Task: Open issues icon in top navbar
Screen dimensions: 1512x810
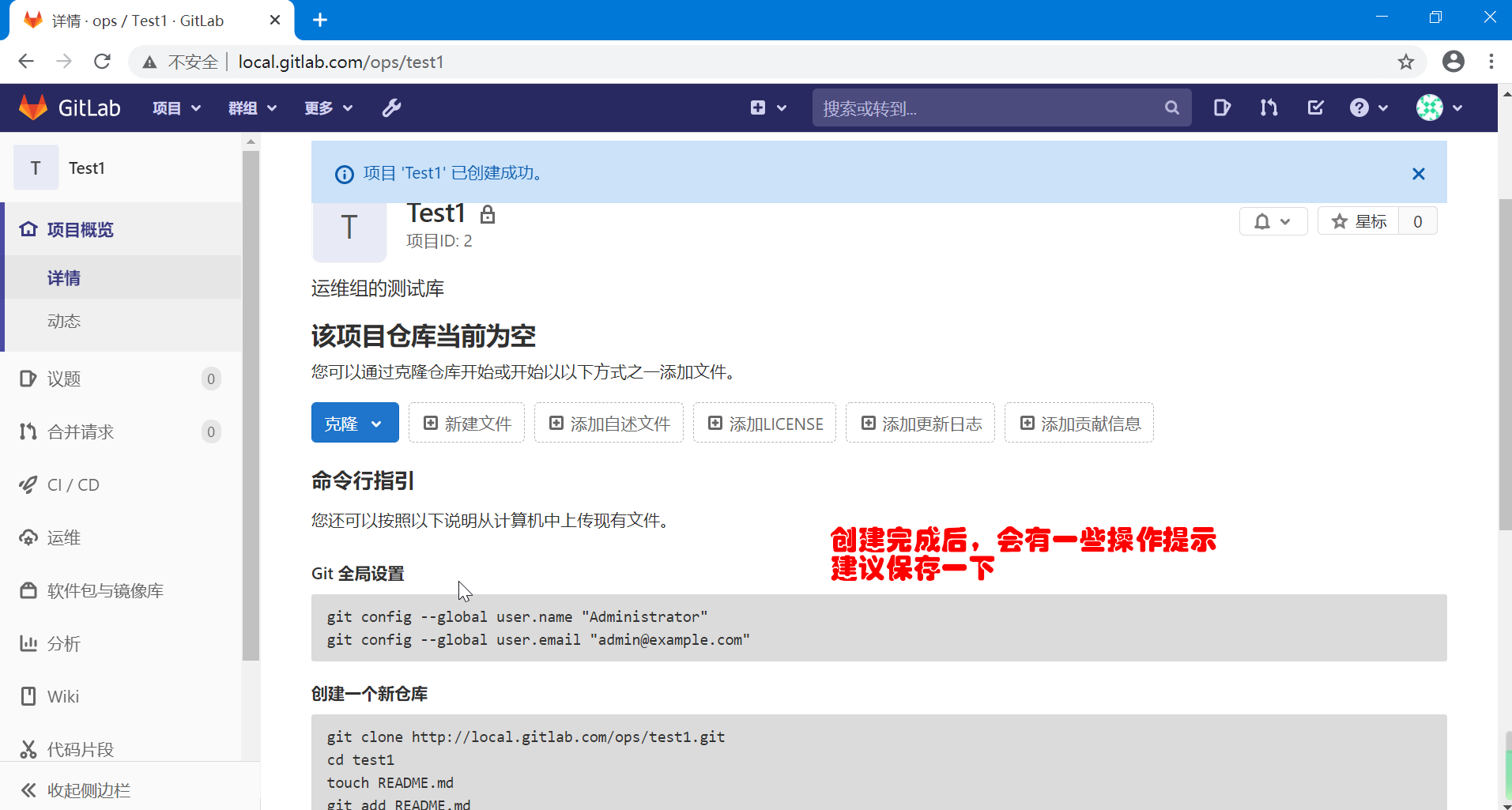Action: [1222, 107]
